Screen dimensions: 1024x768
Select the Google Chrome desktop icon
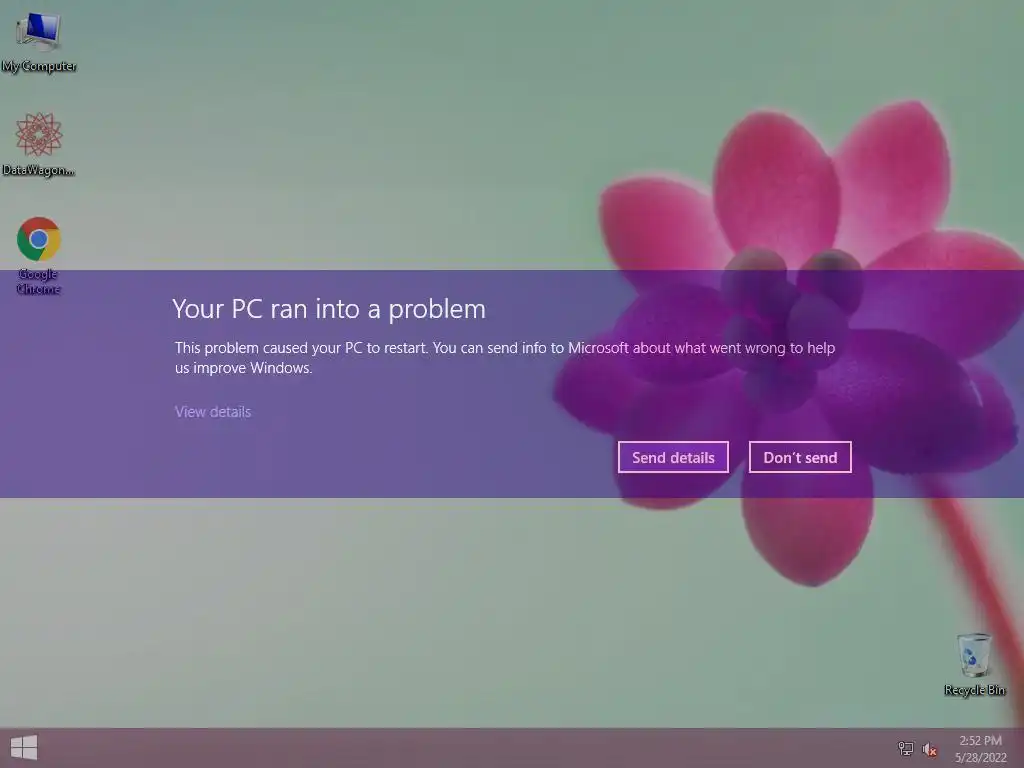pyautogui.click(x=39, y=255)
